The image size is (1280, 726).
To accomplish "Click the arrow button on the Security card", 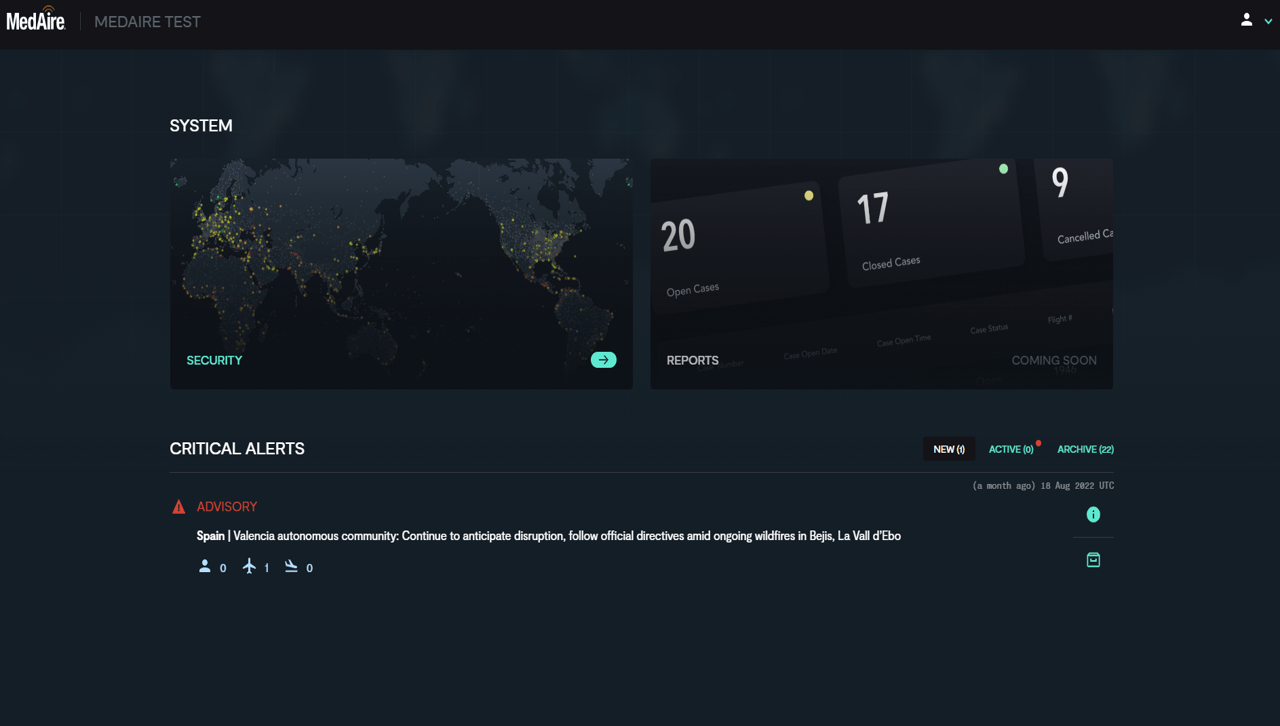I will point(603,359).
